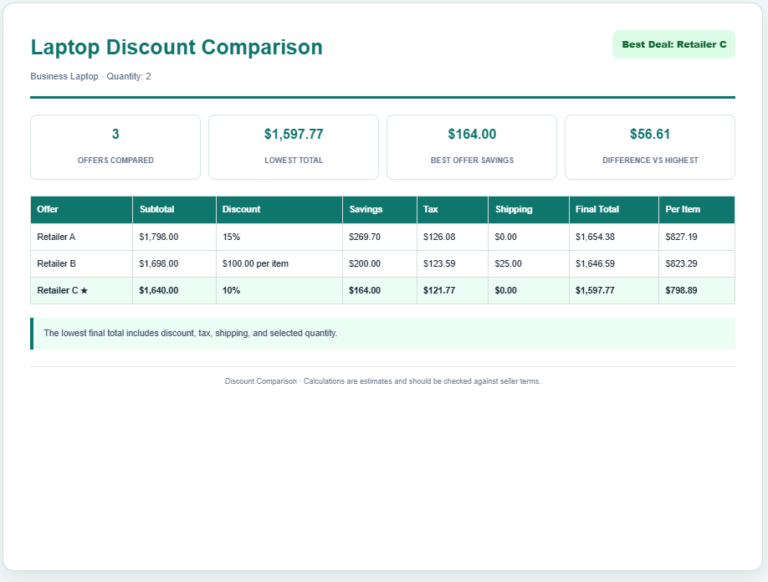This screenshot has height=582, width=768.
Task: Click the $126.08 tax cell
Action: point(453,237)
